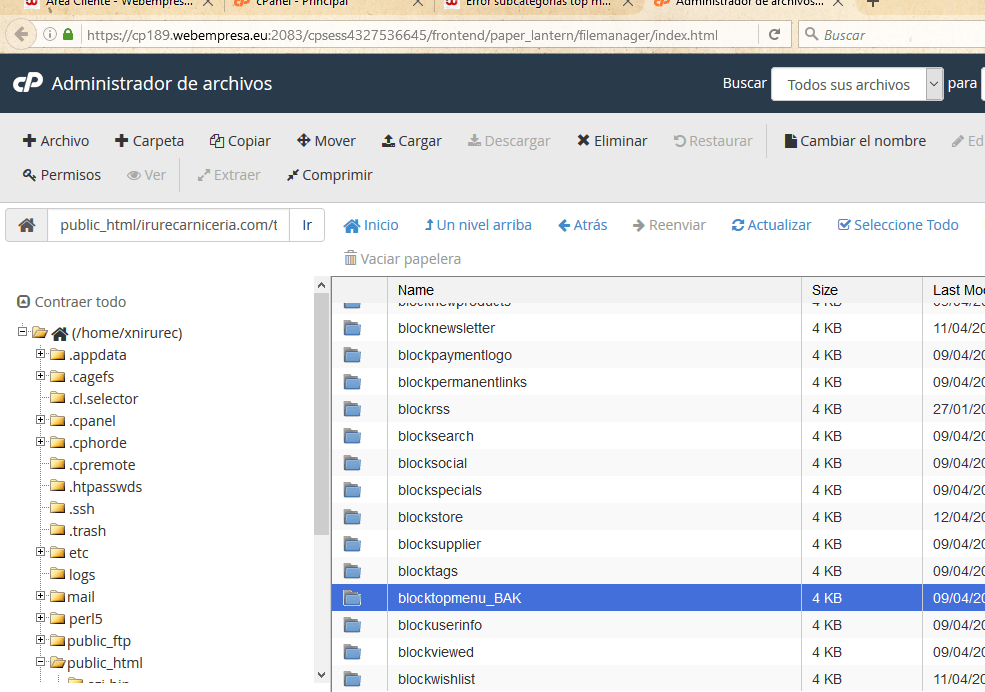Collapse the tree with Contraer todo

pyautogui.click(x=72, y=302)
